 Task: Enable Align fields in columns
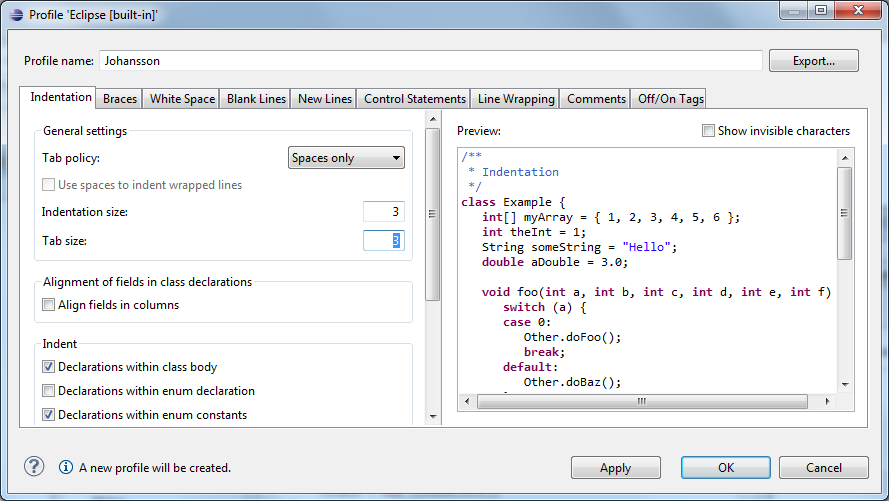click(49, 305)
